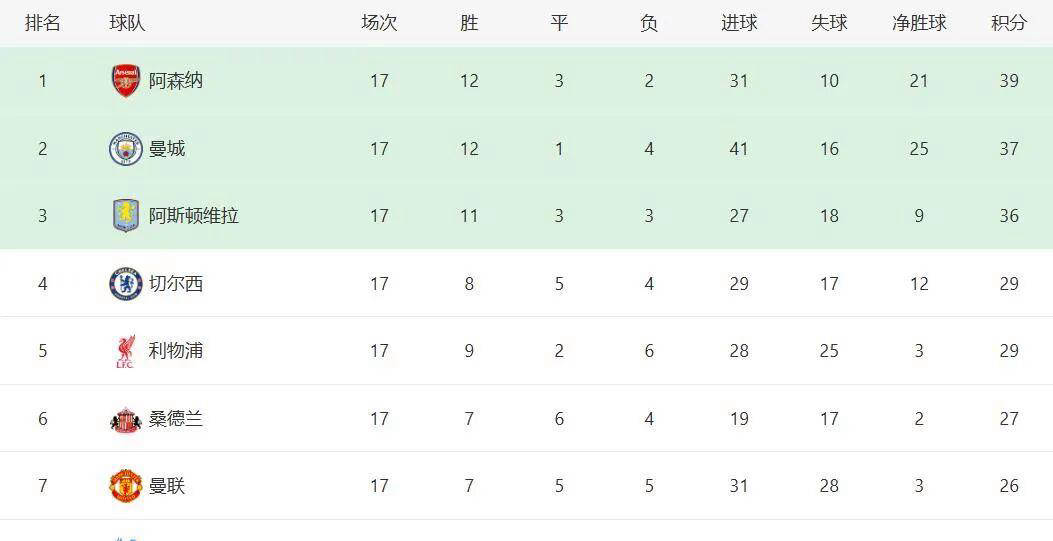Click the Sunderland club crest icon
The width and height of the screenshot is (1053, 541).
pyautogui.click(x=126, y=419)
